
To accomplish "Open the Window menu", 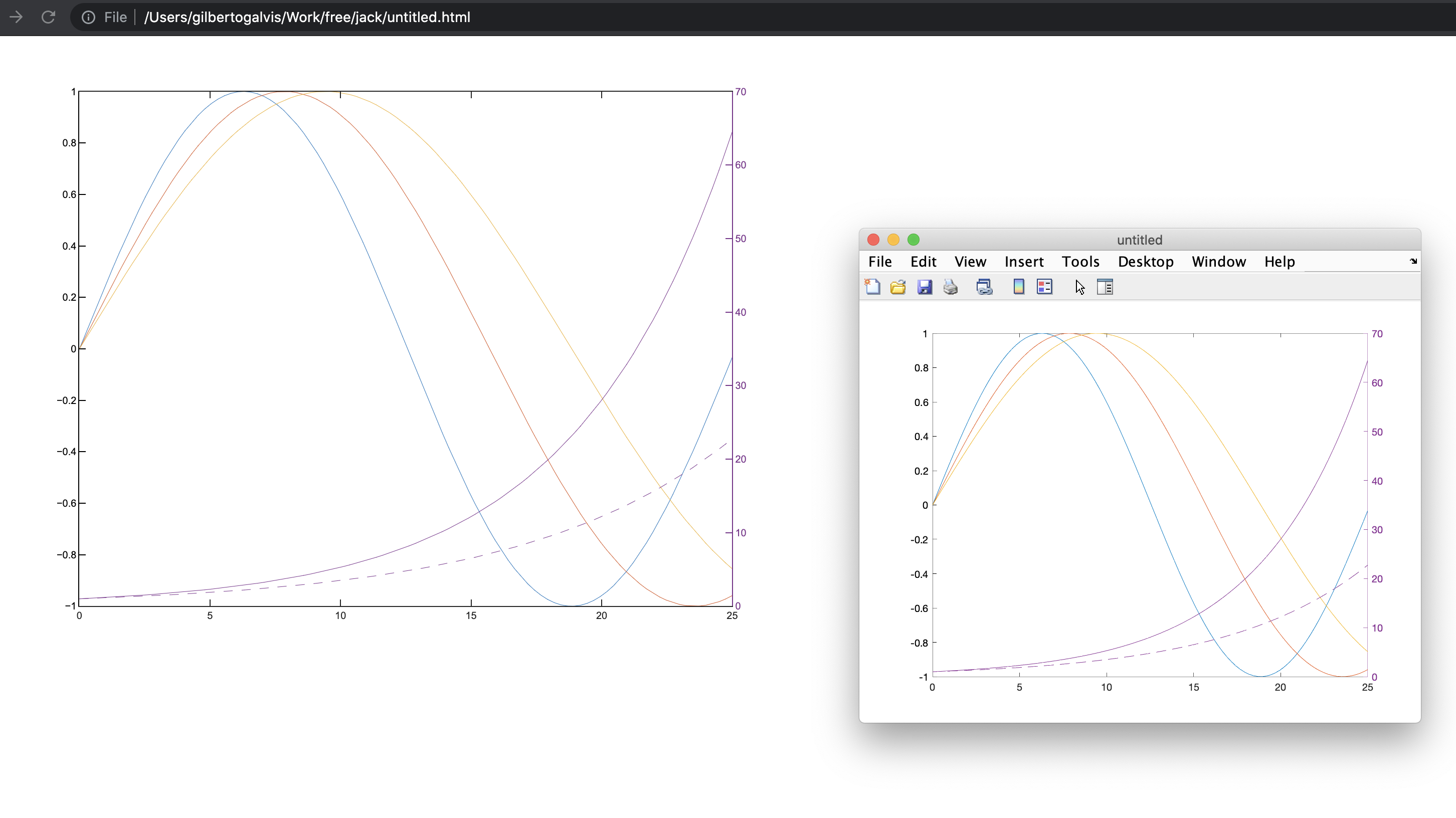I will (1219, 262).
